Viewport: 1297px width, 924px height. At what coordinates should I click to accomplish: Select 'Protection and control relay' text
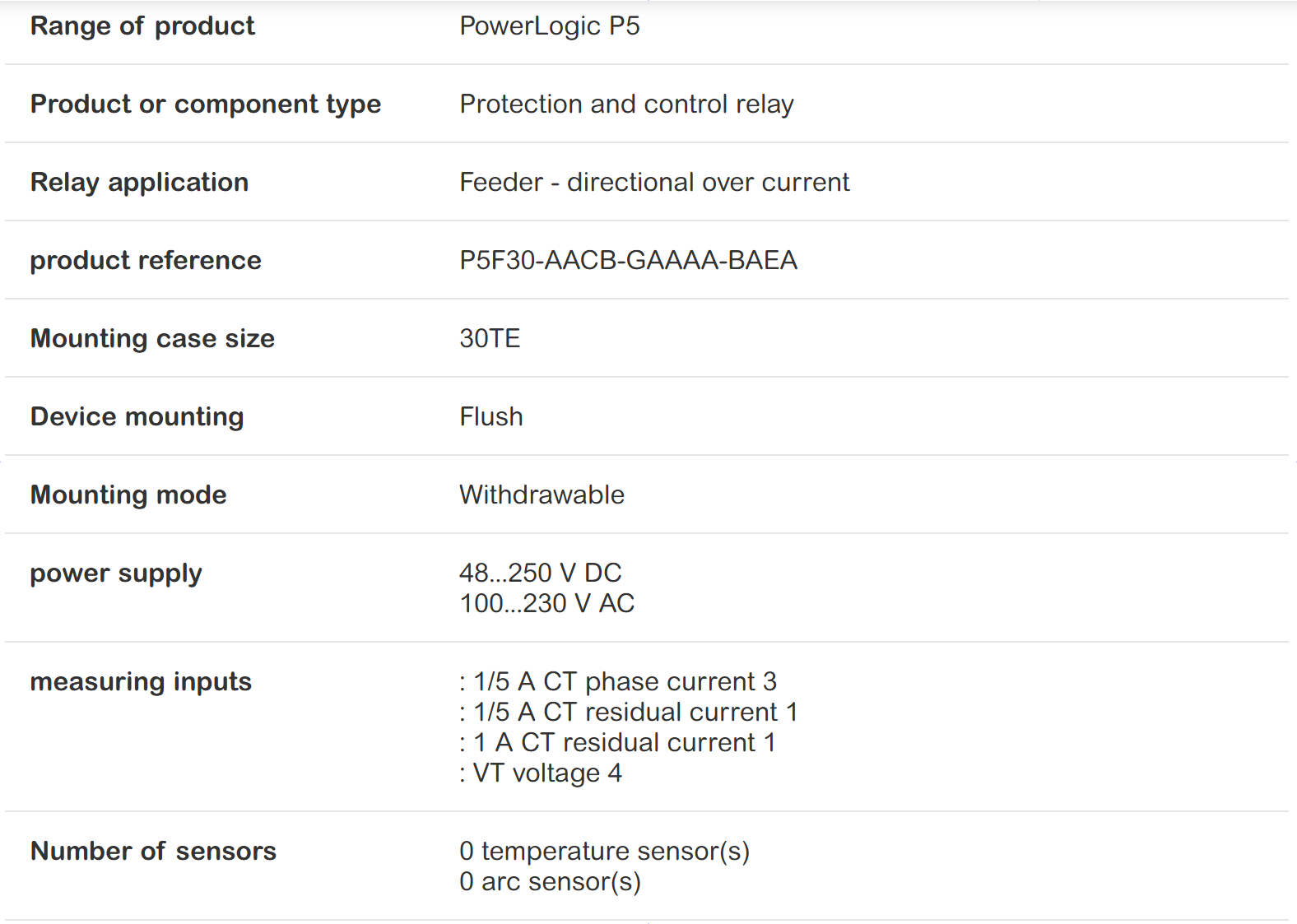(626, 104)
